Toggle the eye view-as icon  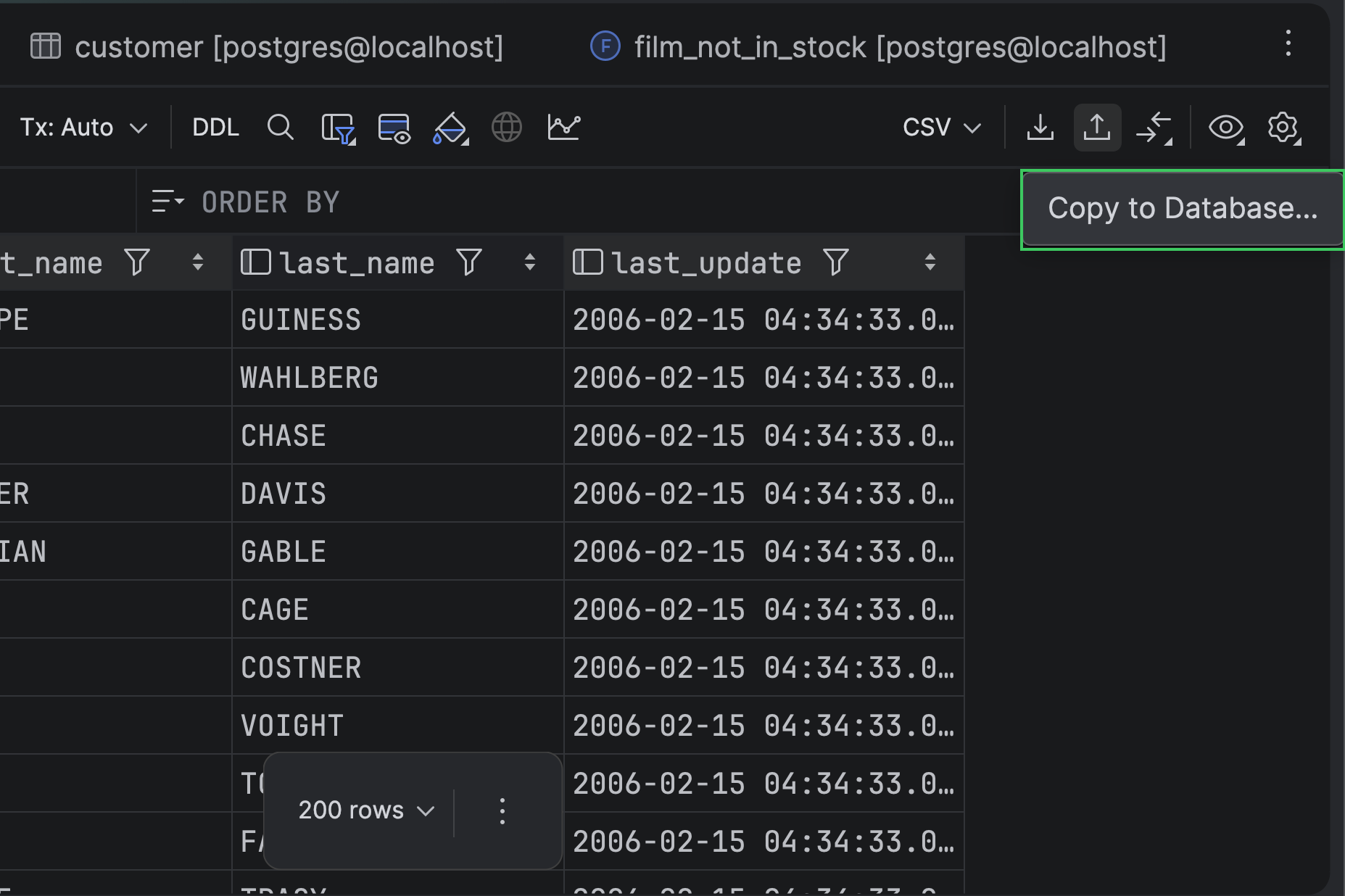click(1226, 128)
